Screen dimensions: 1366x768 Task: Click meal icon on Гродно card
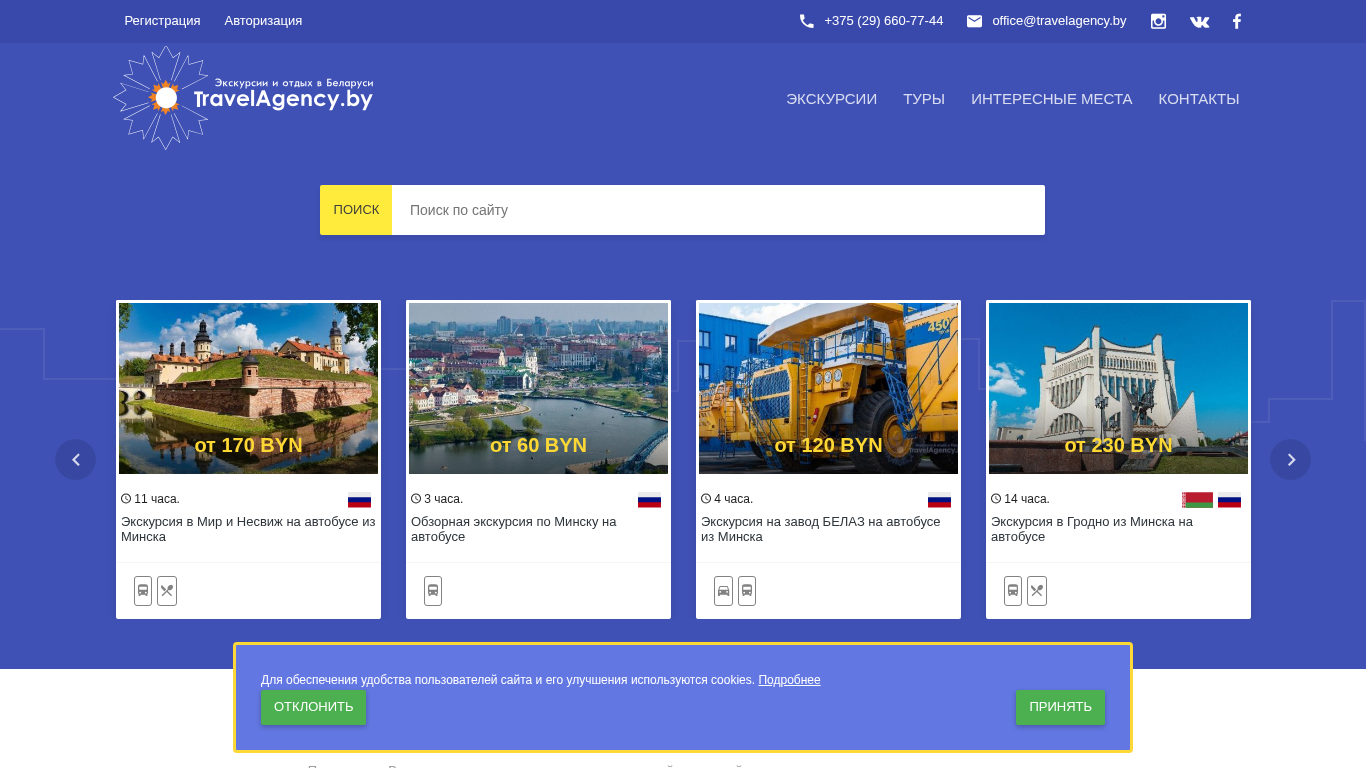[x=1037, y=591]
